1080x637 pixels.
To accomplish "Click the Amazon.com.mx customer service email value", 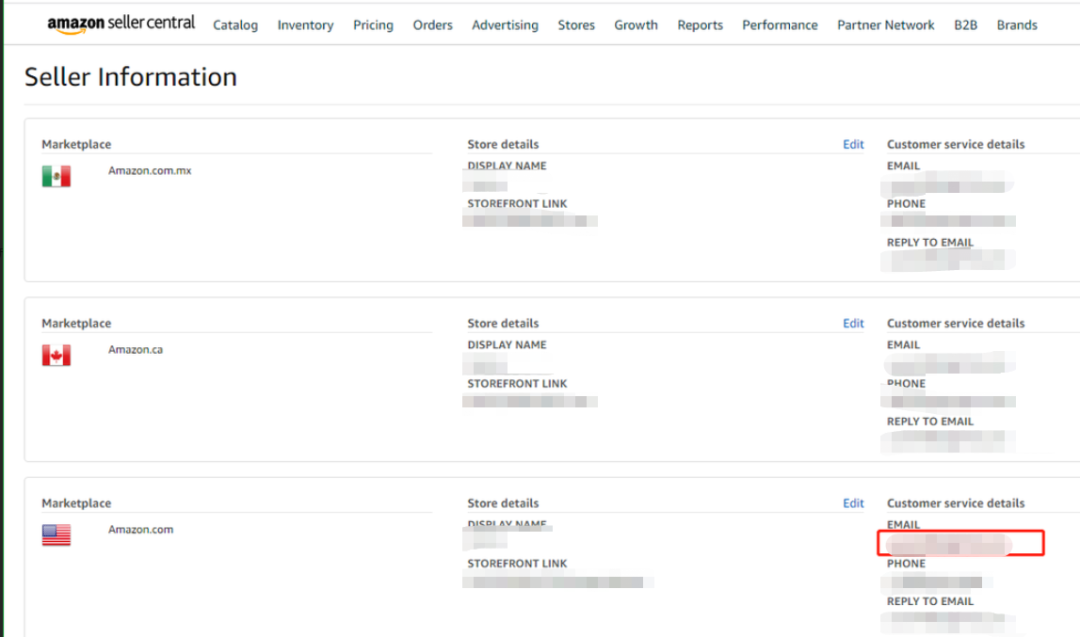I will [x=948, y=185].
